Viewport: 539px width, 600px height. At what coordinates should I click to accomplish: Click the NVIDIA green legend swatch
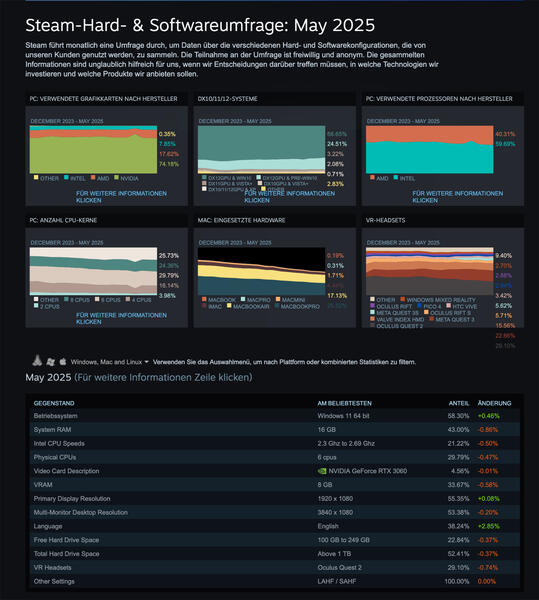point(116,178)
